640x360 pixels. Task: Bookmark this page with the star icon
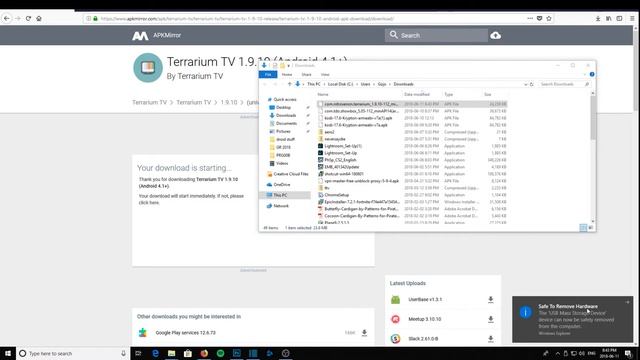coord(549,18)
